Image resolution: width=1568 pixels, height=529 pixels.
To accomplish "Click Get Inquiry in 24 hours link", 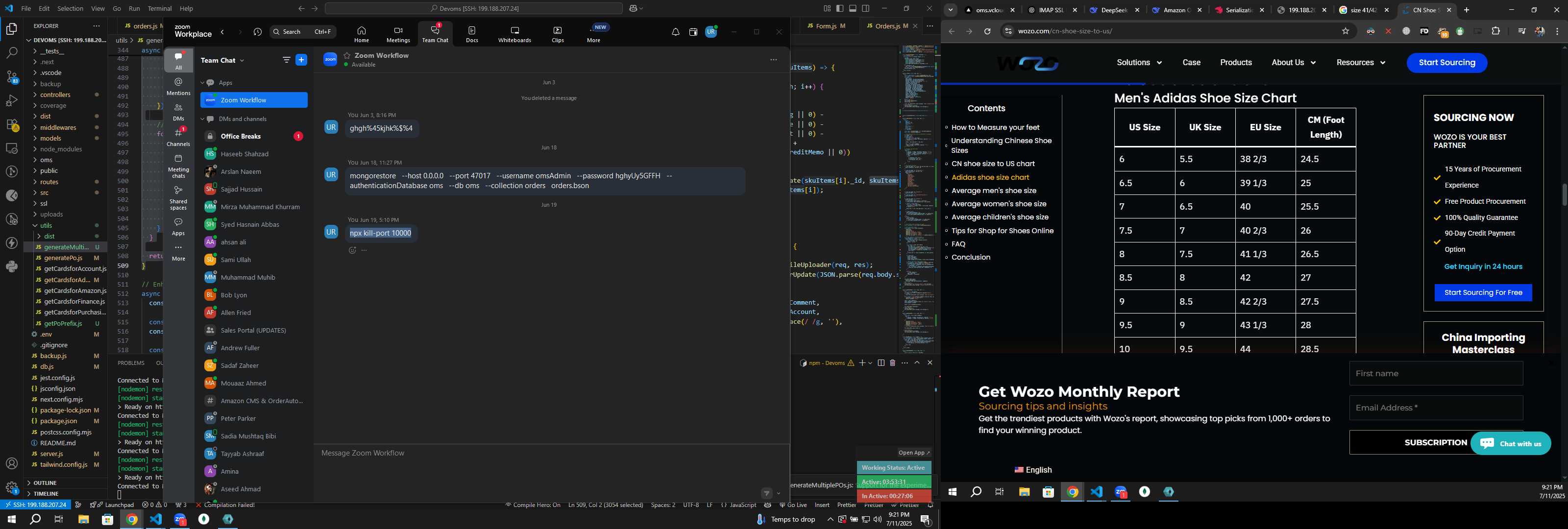I will click(x=1483, y=266).
